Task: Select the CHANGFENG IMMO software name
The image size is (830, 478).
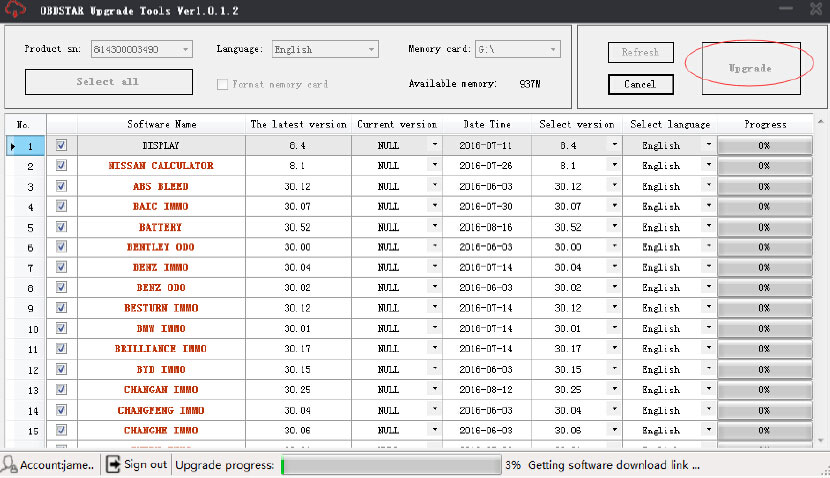Action: pyautogui.click(x=161, y=410)
